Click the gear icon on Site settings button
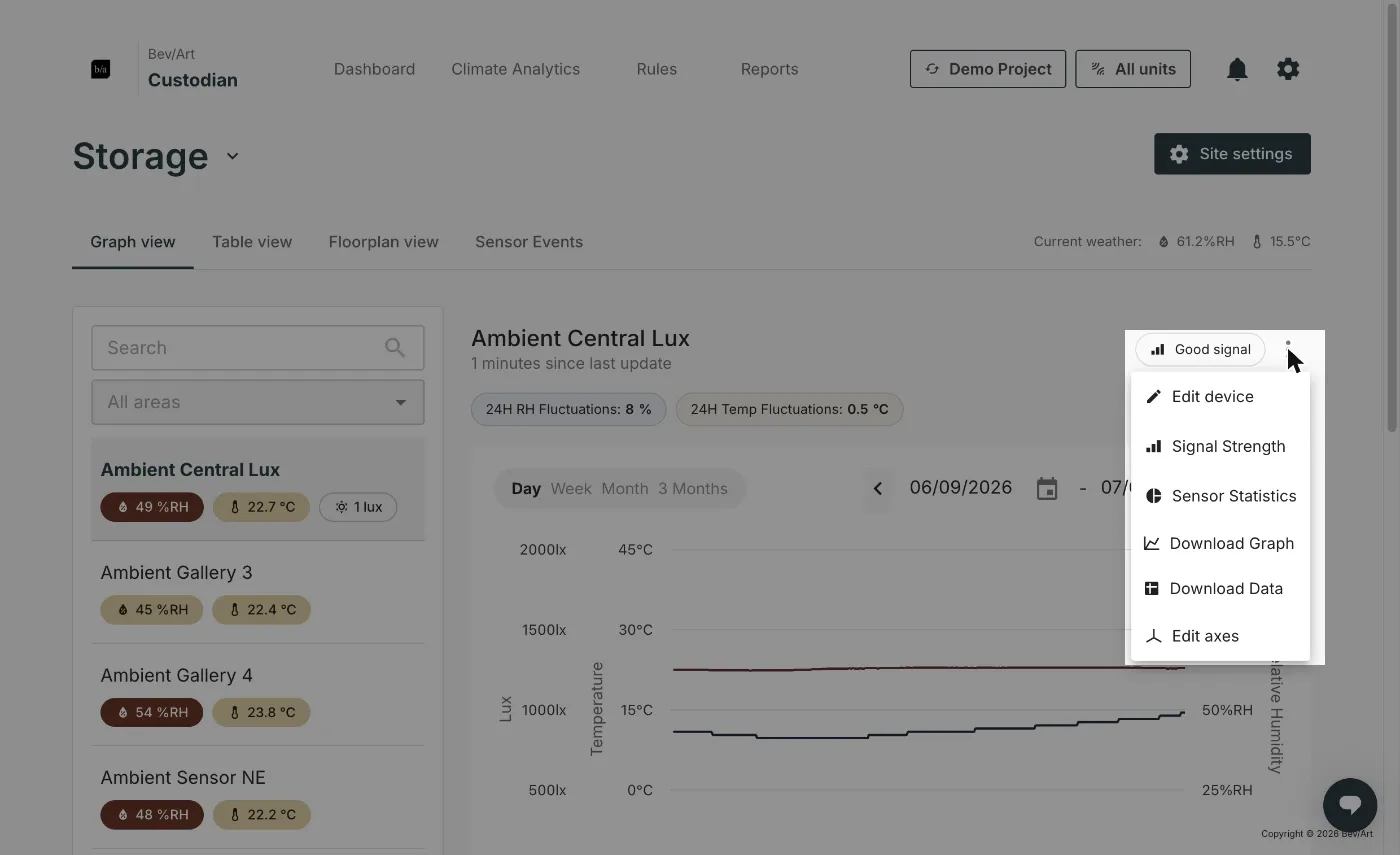Screen dimensions: 1400x855 (x=1179, y=154)
